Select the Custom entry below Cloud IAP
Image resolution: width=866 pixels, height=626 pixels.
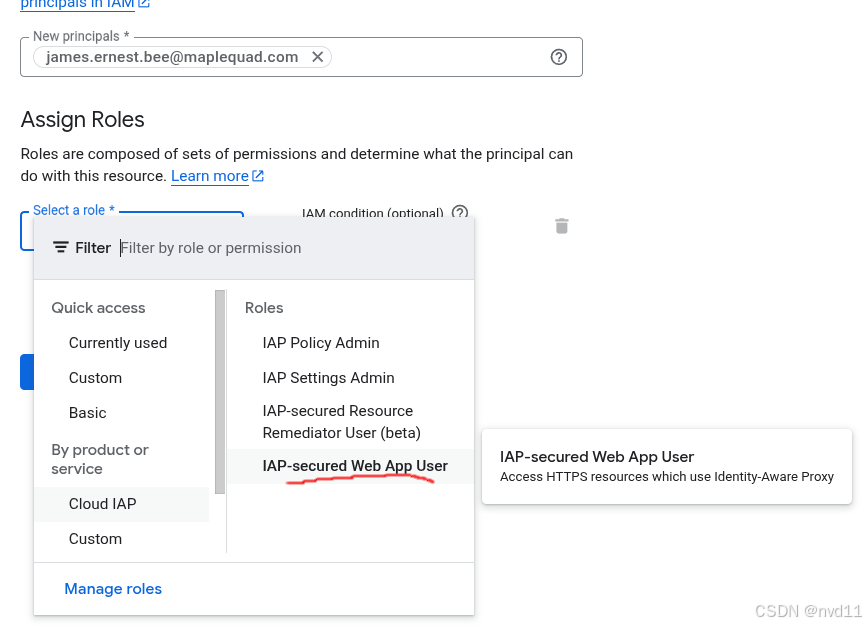click(122, 539)
